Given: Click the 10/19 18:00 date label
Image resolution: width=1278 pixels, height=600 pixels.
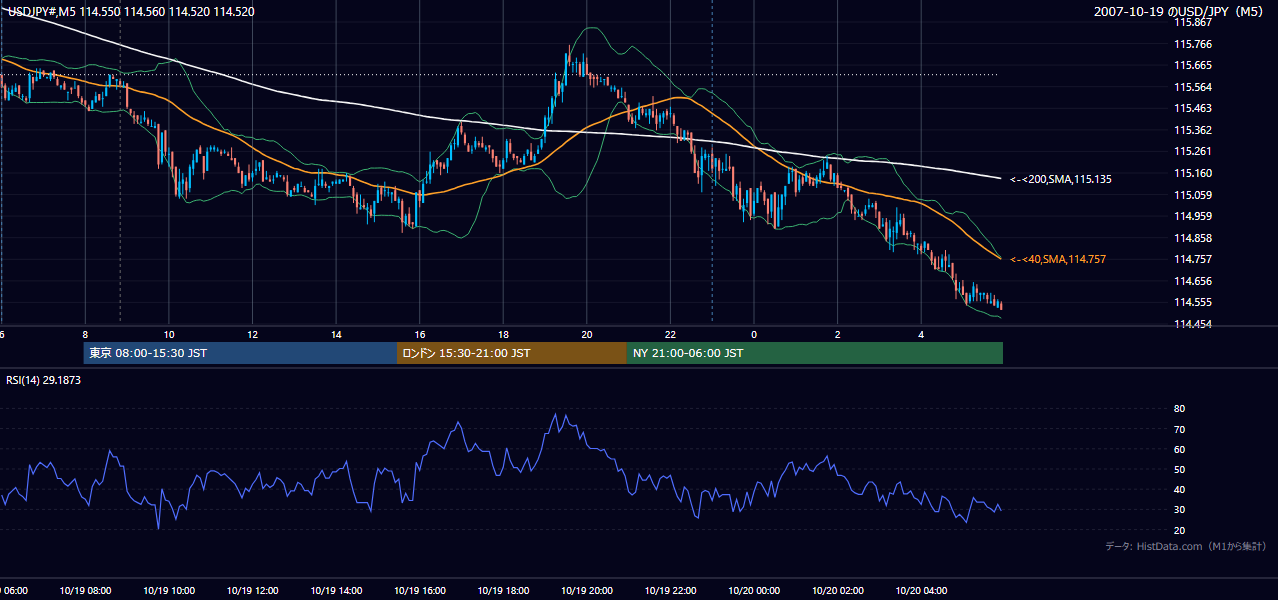Looking at the screenshot, I should tap(503, 591).
